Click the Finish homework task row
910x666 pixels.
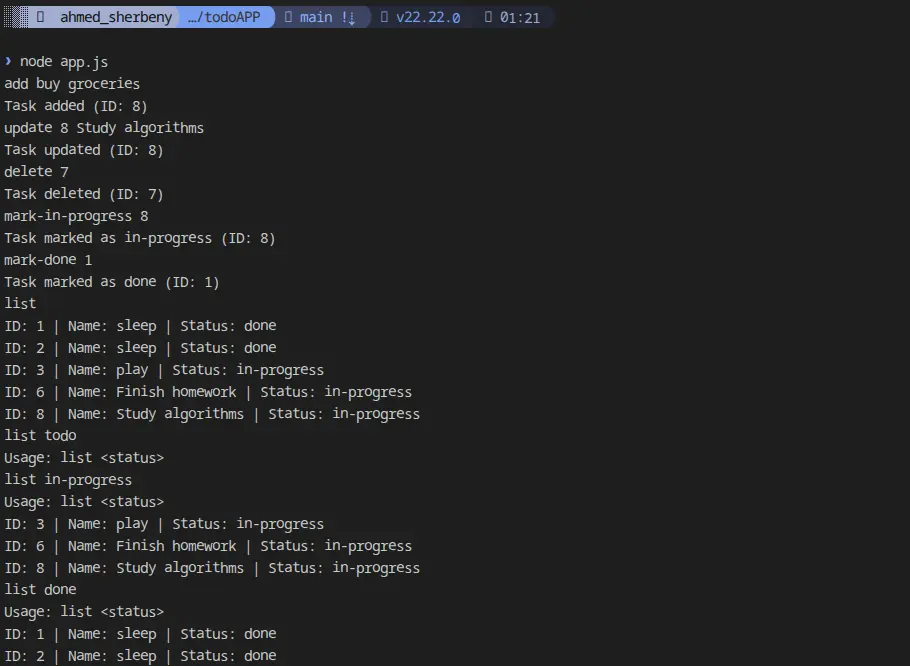[x=208, y=391]
